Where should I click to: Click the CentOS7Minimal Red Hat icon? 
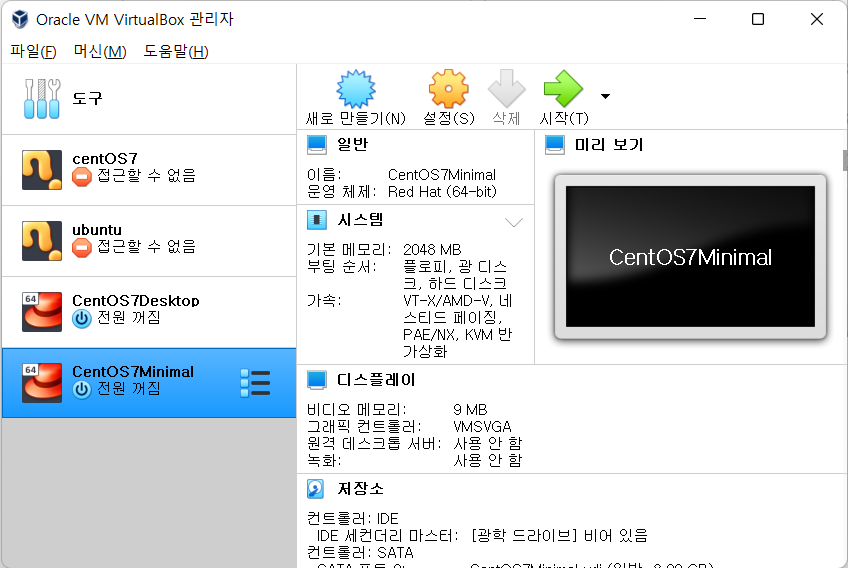click(42, 383)
